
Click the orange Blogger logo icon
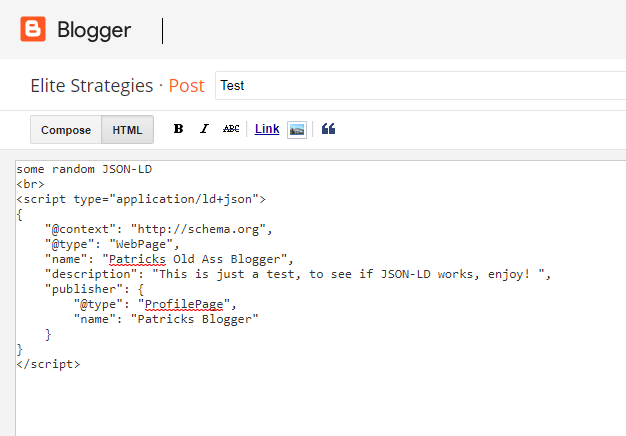click(33, 29)
